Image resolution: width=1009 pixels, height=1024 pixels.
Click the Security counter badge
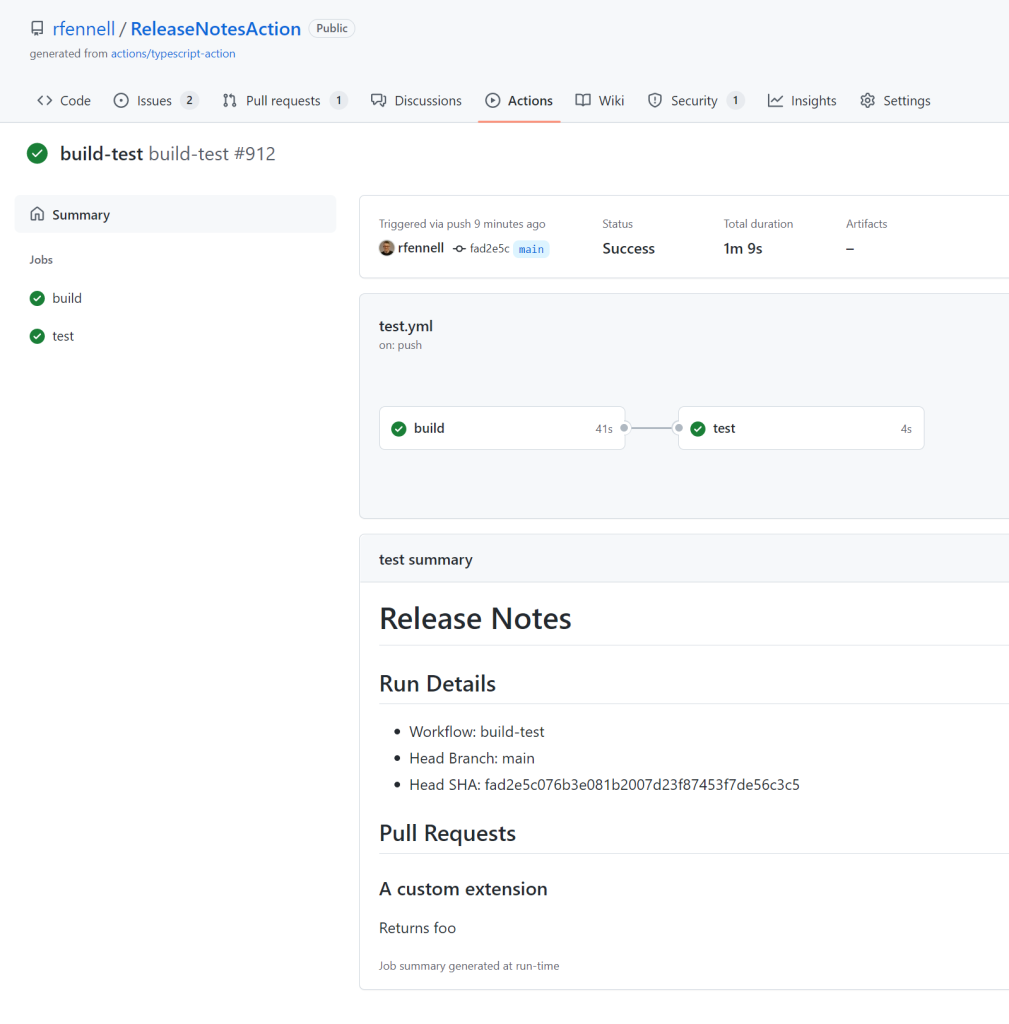tap(735, 101)
